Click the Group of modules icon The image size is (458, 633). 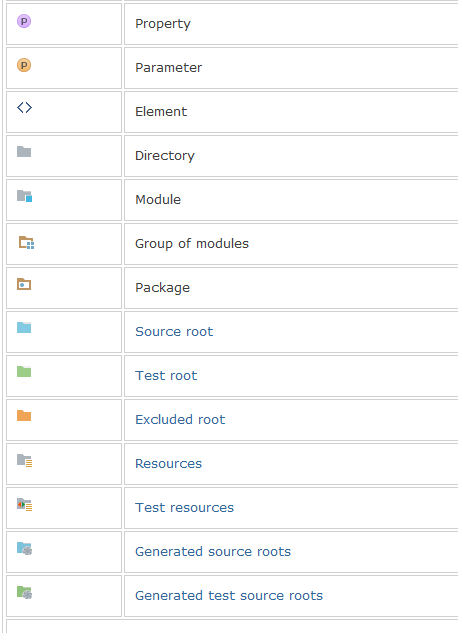click(26, 242)
